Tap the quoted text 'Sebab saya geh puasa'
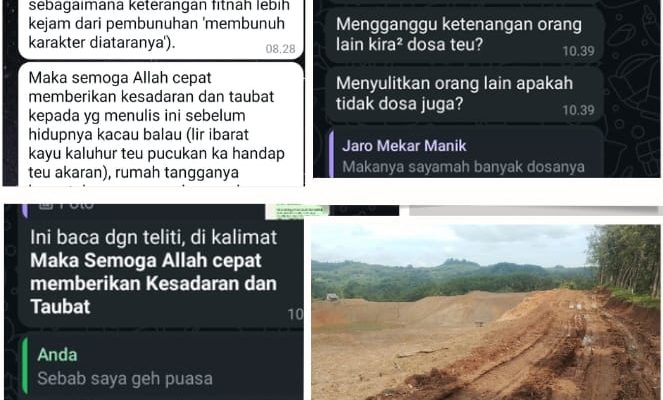Screen dimensions: 663x400 point(125,379)
